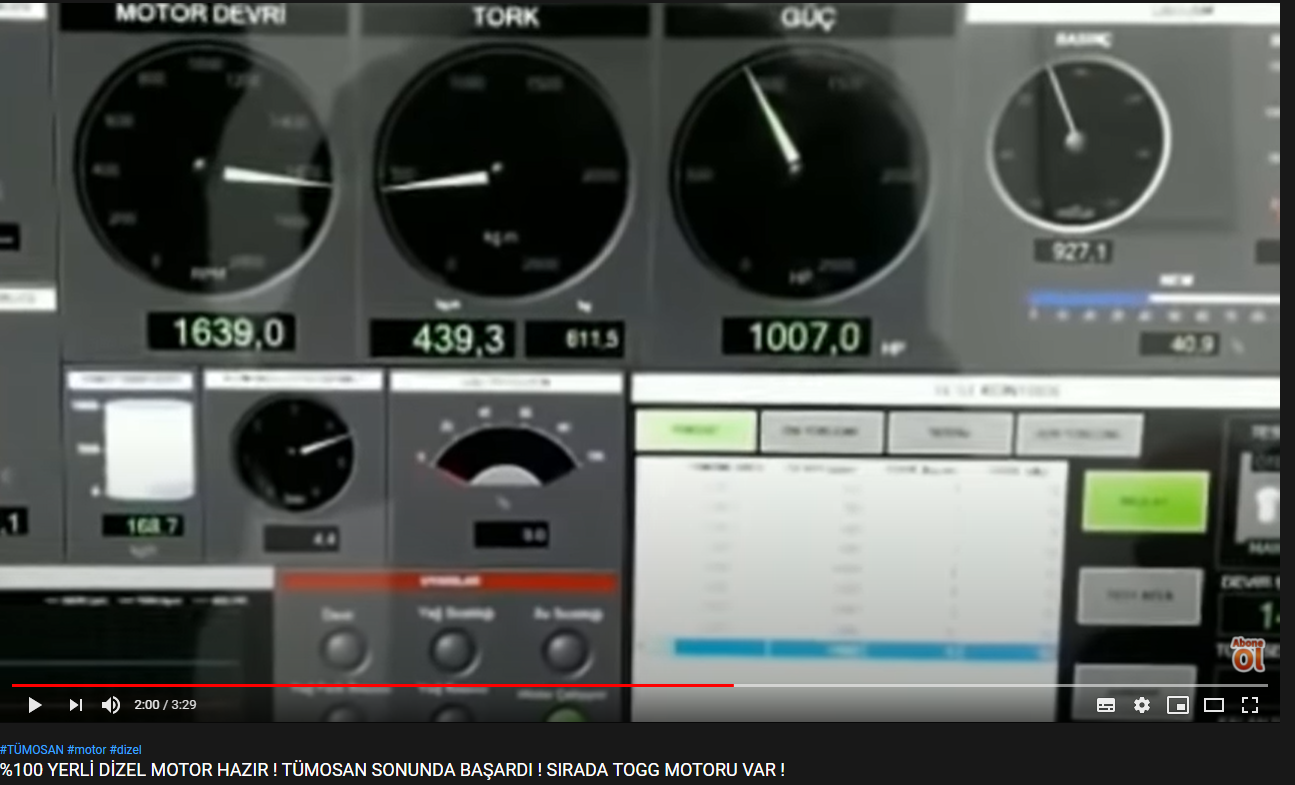Open the player settings gear
The height and width of the screenshot is (785, 1295).
coord(1142,705)
